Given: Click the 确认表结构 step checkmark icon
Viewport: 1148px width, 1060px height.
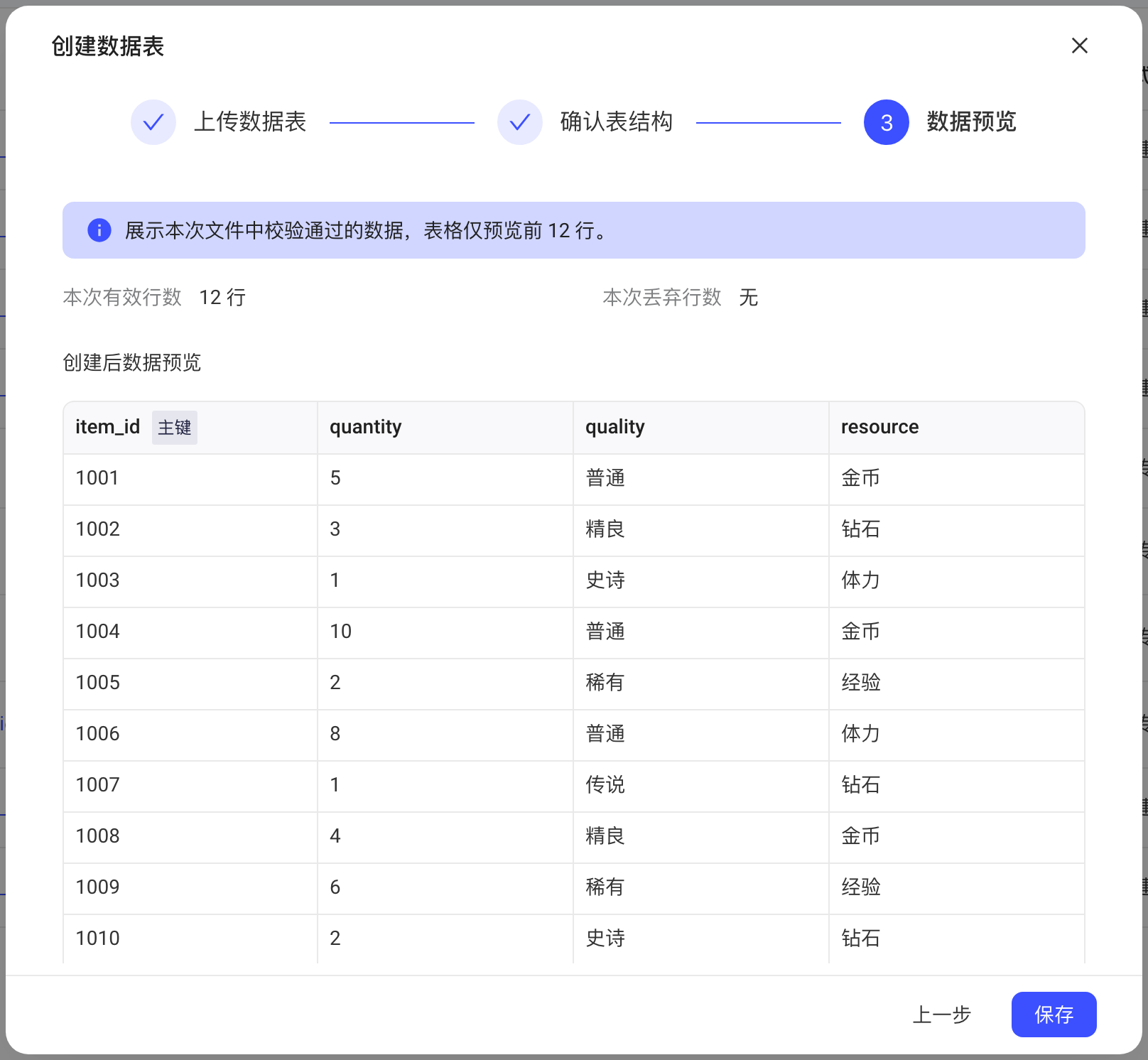Looking at the screenshot, I should tap(520, 122).
